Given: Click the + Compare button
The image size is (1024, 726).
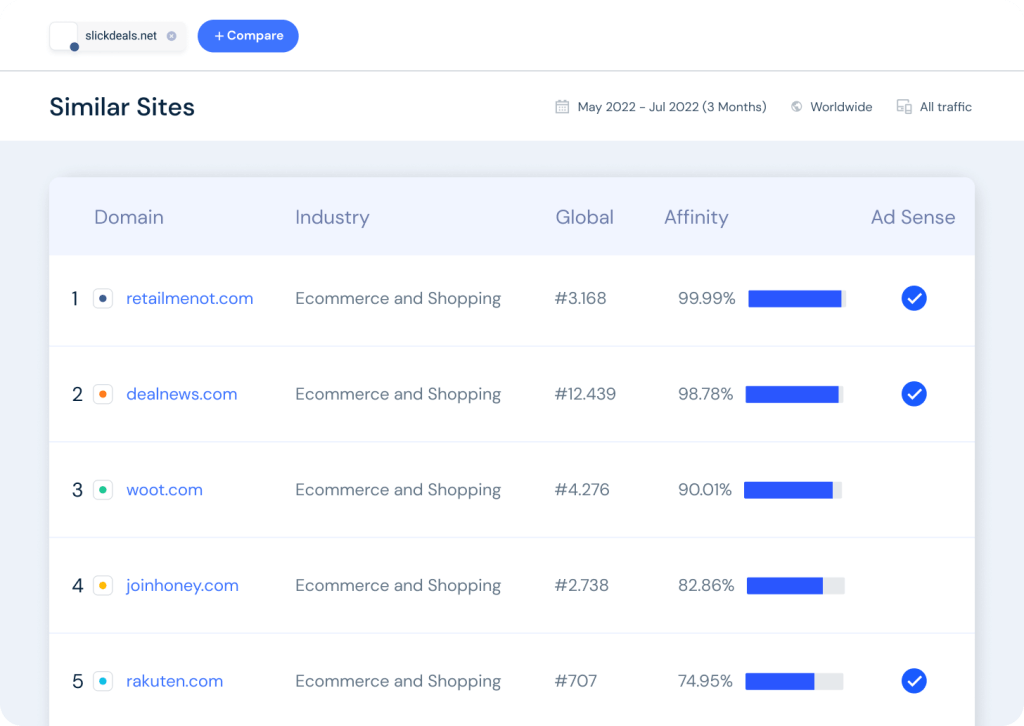Looking at the screenshot, I should (248, 36).
